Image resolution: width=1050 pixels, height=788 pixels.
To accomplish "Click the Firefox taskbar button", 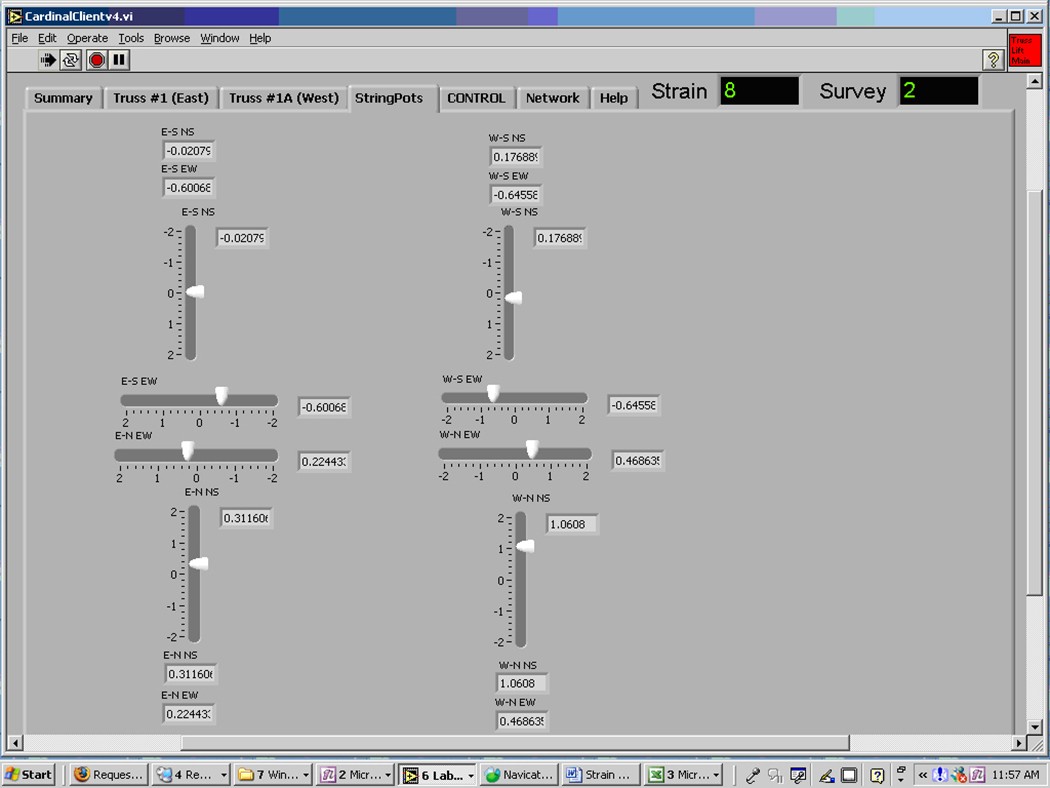I will pyautogui.click(x=110, y=774).
